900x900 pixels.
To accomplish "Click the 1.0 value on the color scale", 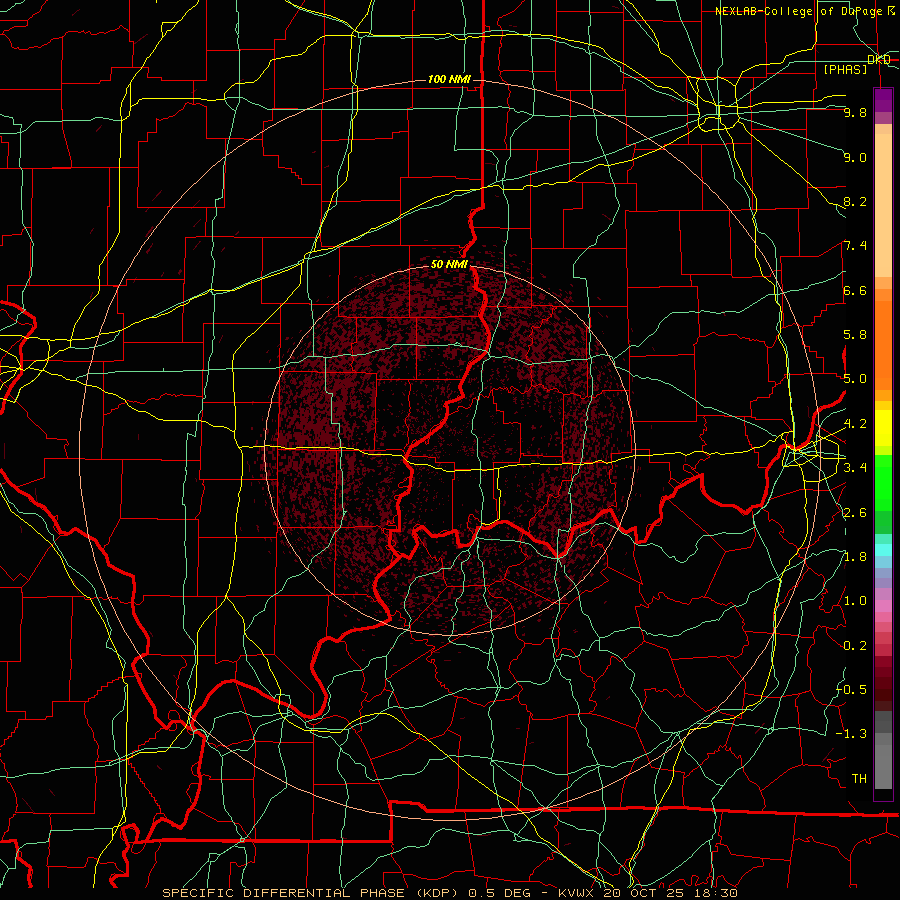I will pos(855,601).
